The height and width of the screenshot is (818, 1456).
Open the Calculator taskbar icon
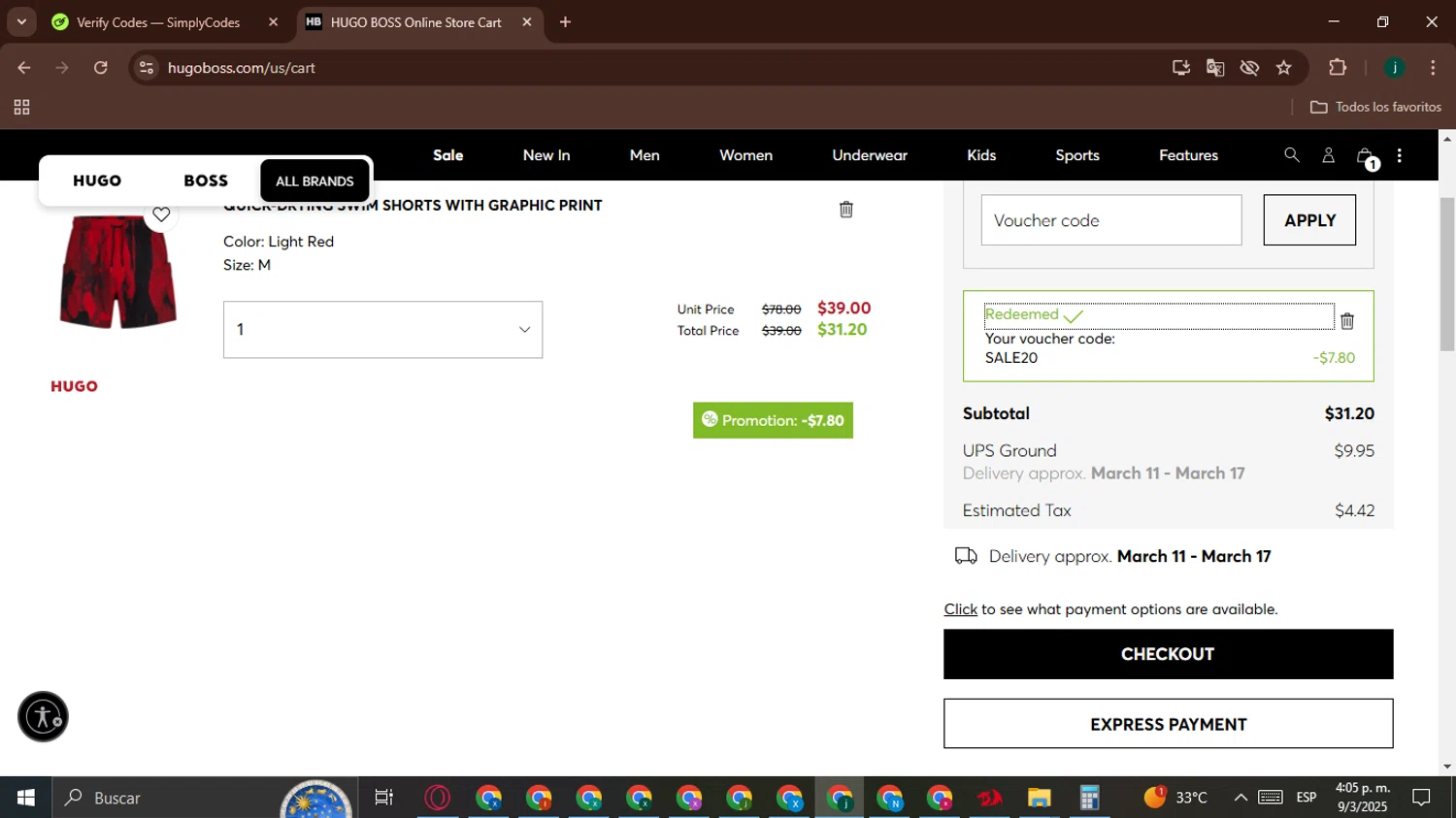point(1089,798)
